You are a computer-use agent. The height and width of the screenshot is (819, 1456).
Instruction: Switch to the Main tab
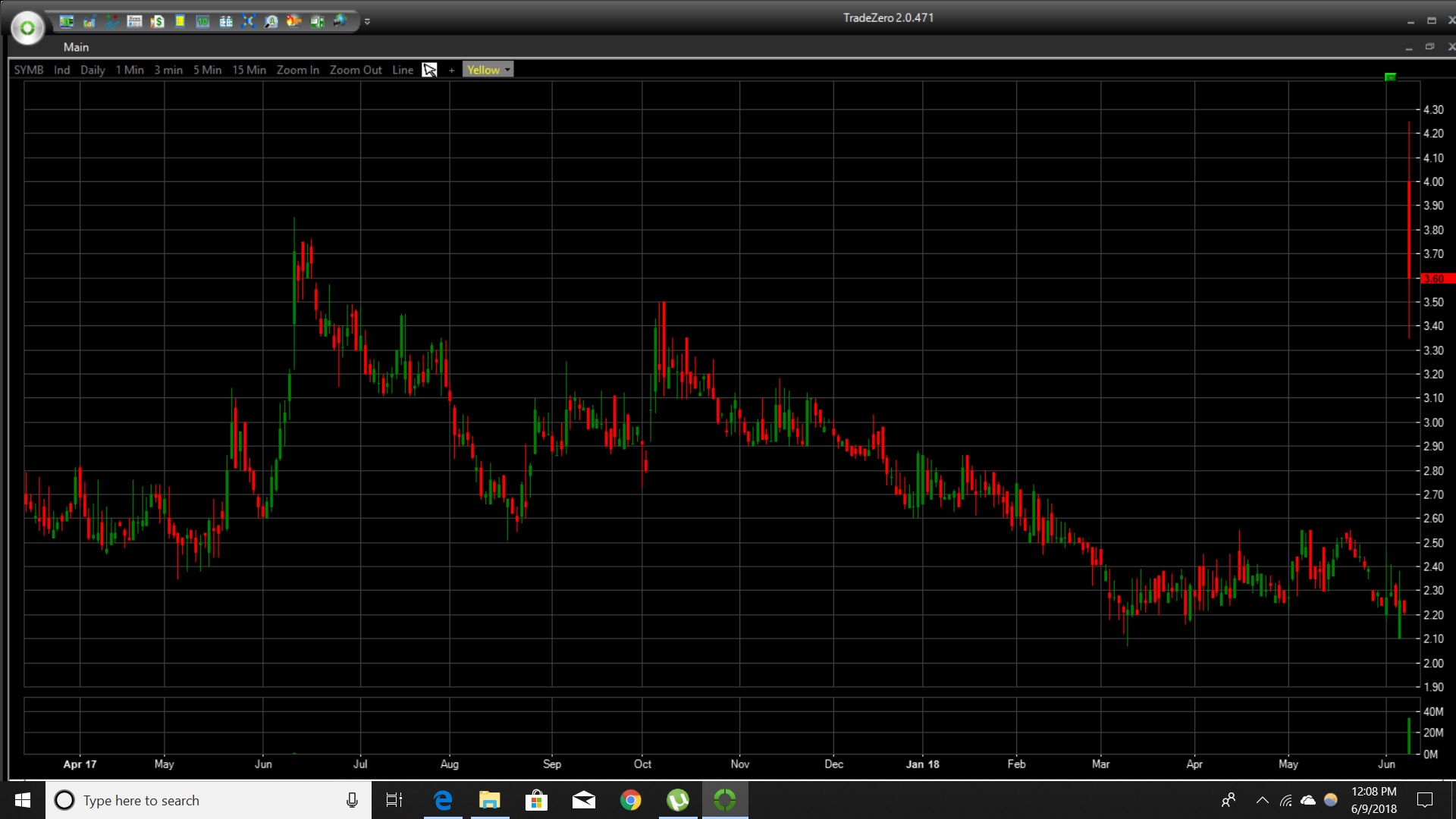pyautogui.click(x=76, y=47)
